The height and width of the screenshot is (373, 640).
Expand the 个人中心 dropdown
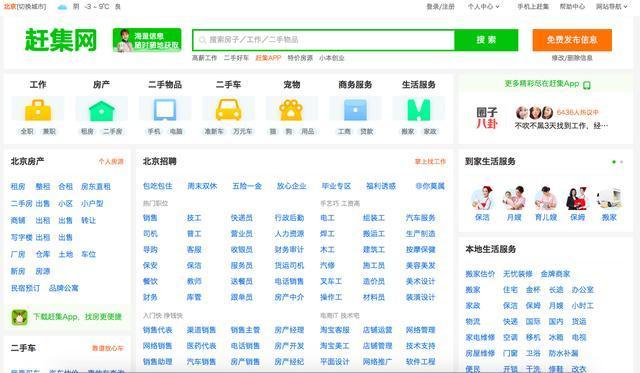483,7
